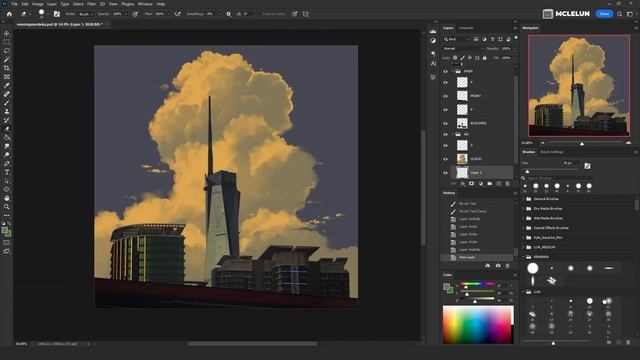Screen dimensions: 640x360
Task: Click the hue slider in Color panel
Action: pos(477,284)
